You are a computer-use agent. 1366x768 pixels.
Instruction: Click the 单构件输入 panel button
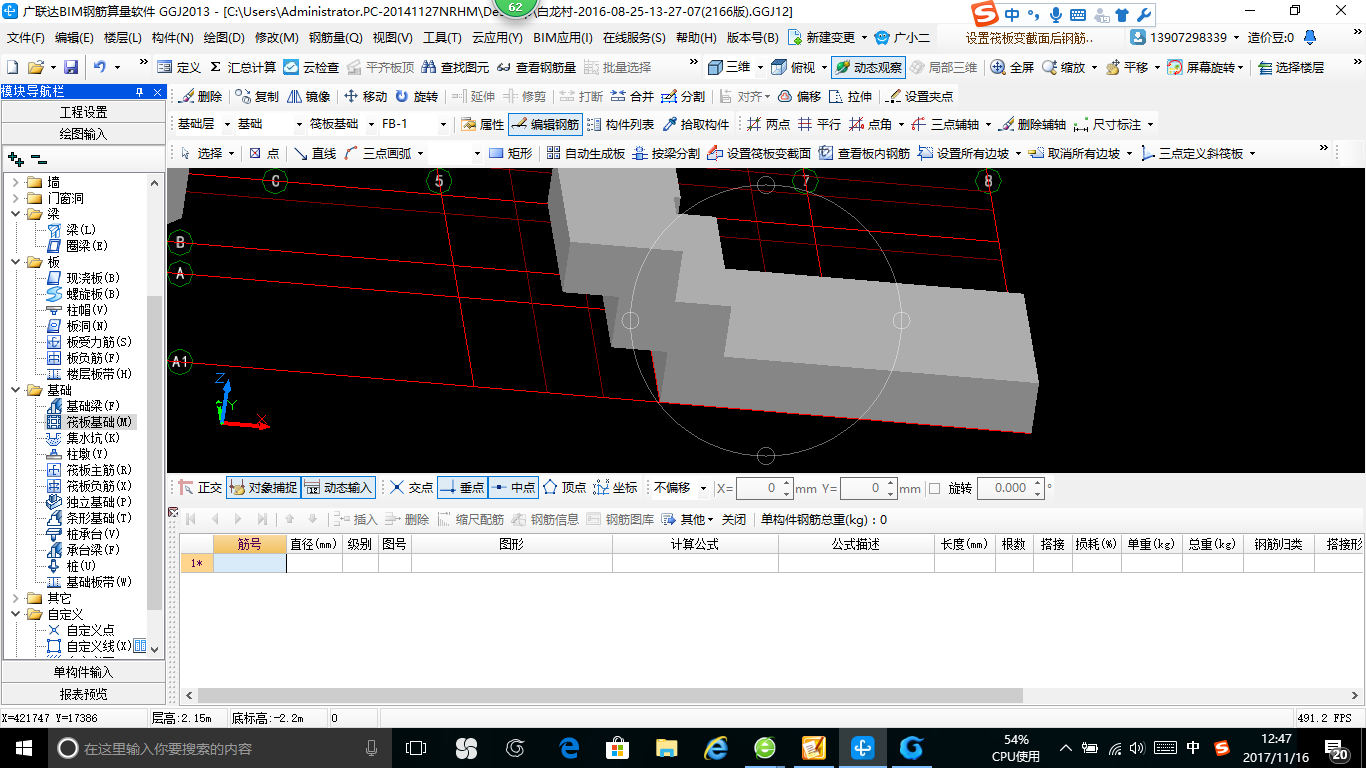pyautogui.click(x=83, y=672)
